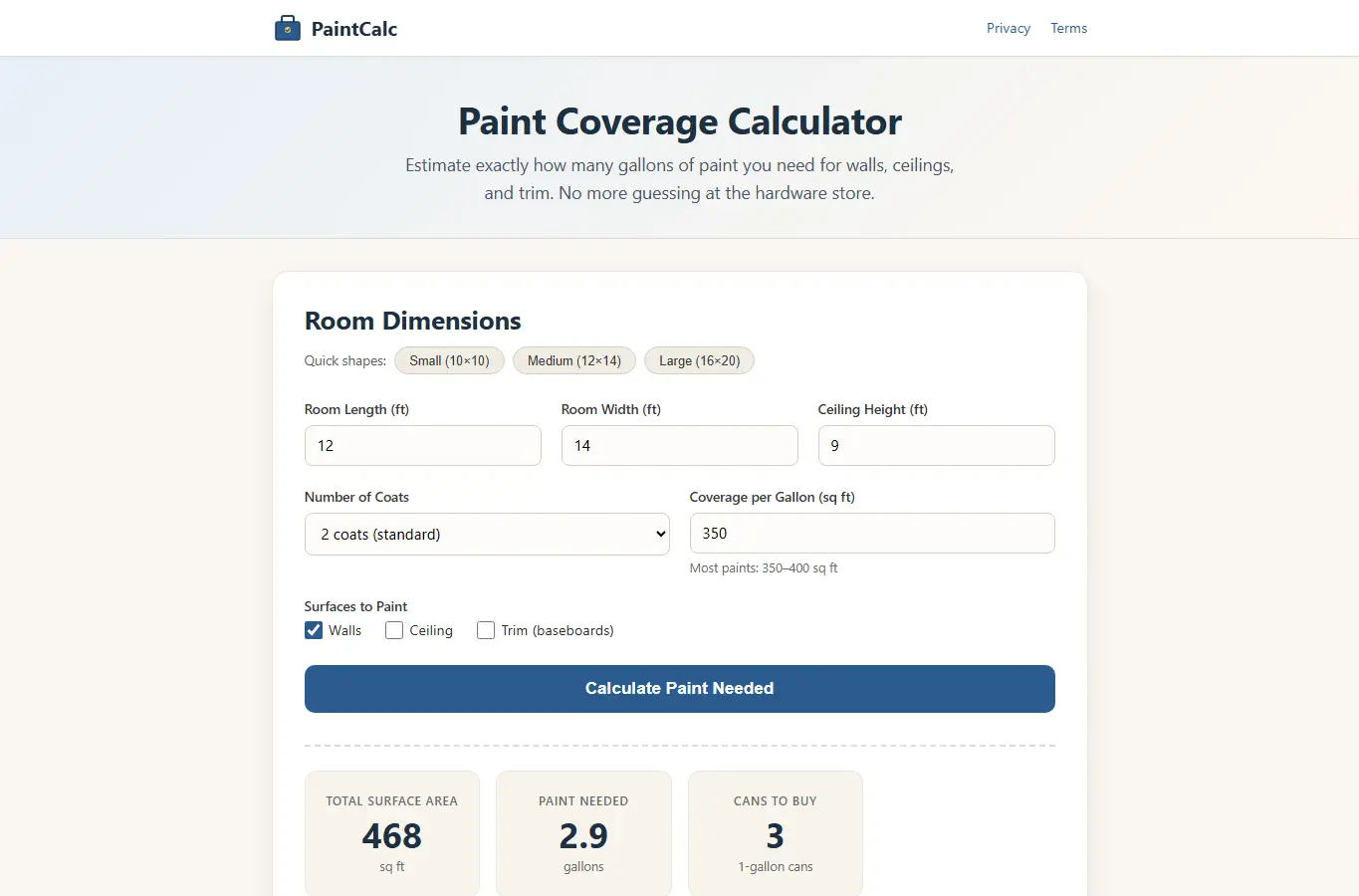Click the Paint Coverage Calculator title
The height and width of the screenshot is (896, 1359).
click(x=680, y=121)
